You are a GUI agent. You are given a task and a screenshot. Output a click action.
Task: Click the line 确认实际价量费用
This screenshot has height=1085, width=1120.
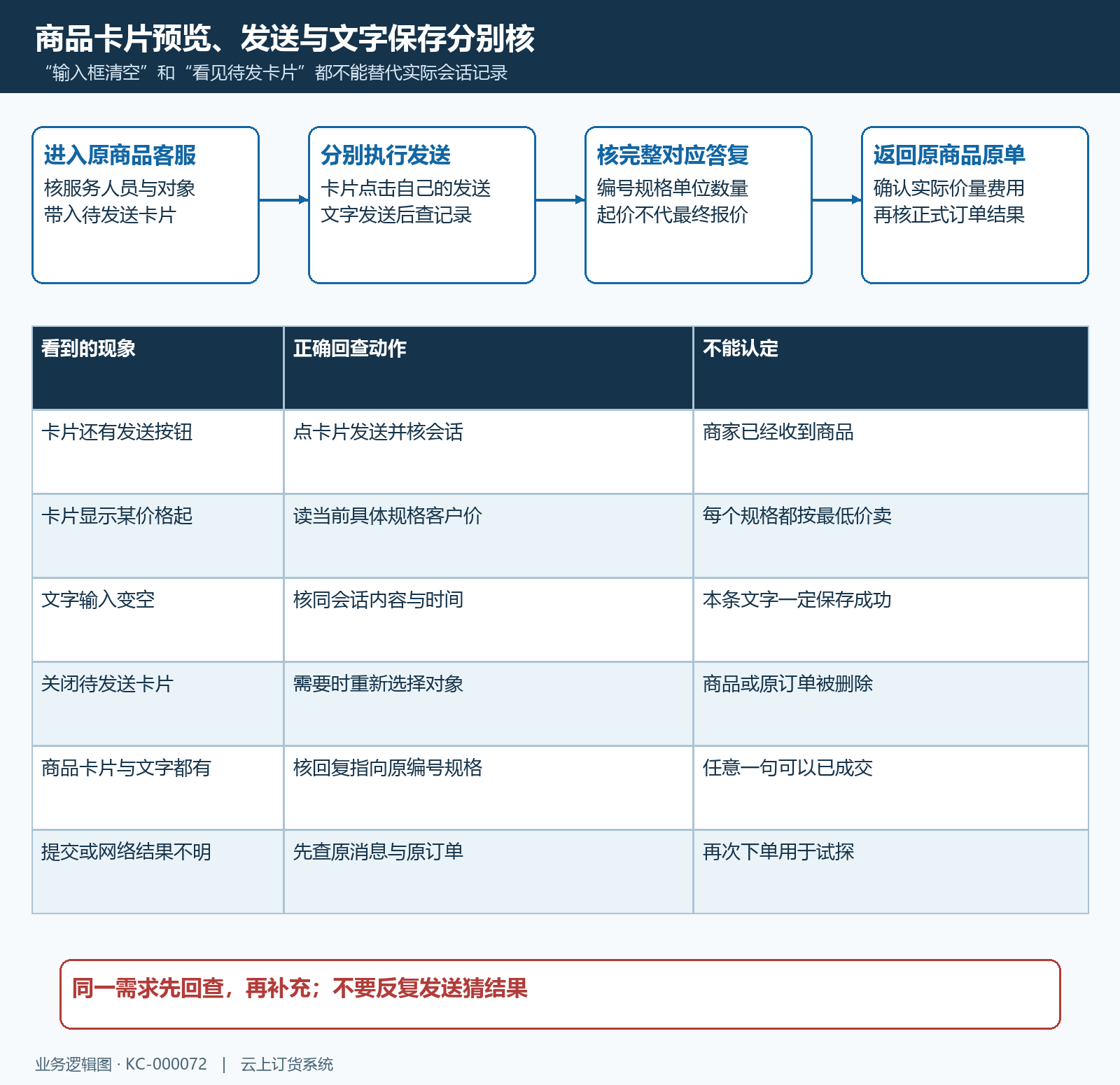(x=949, y=188)
